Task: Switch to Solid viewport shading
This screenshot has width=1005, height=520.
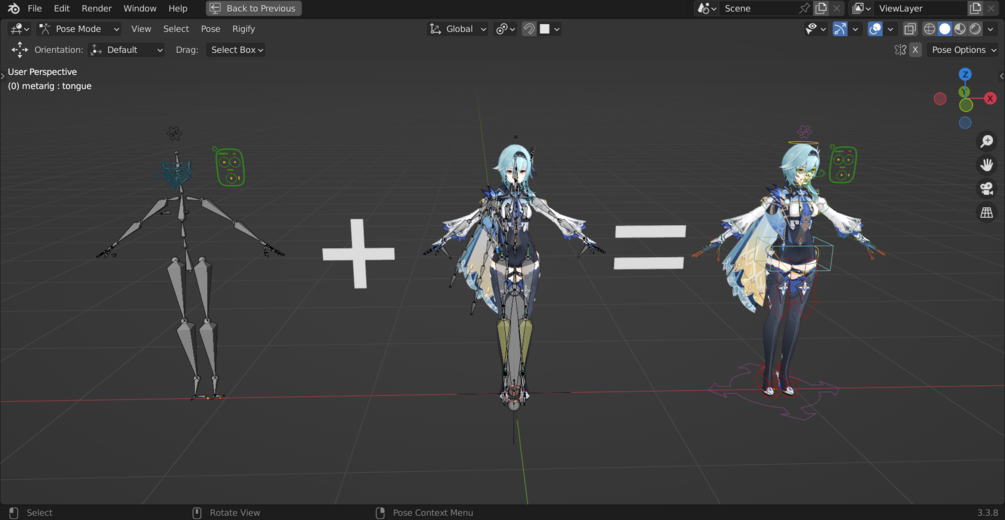Action: coord(945,29)
